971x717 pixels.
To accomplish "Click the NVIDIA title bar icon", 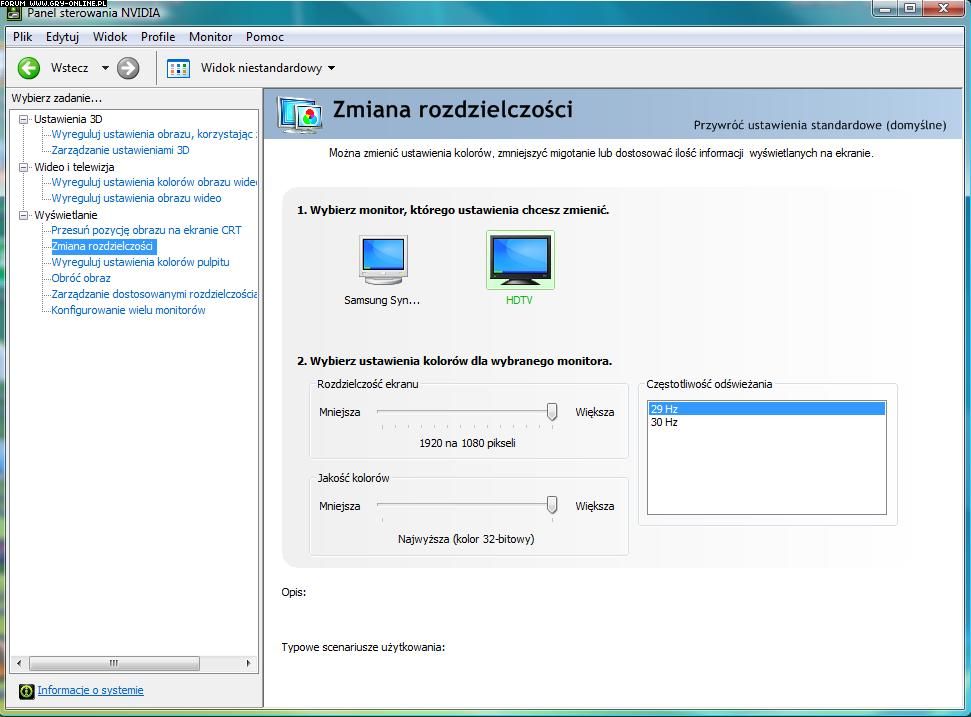I will point(14,12).
